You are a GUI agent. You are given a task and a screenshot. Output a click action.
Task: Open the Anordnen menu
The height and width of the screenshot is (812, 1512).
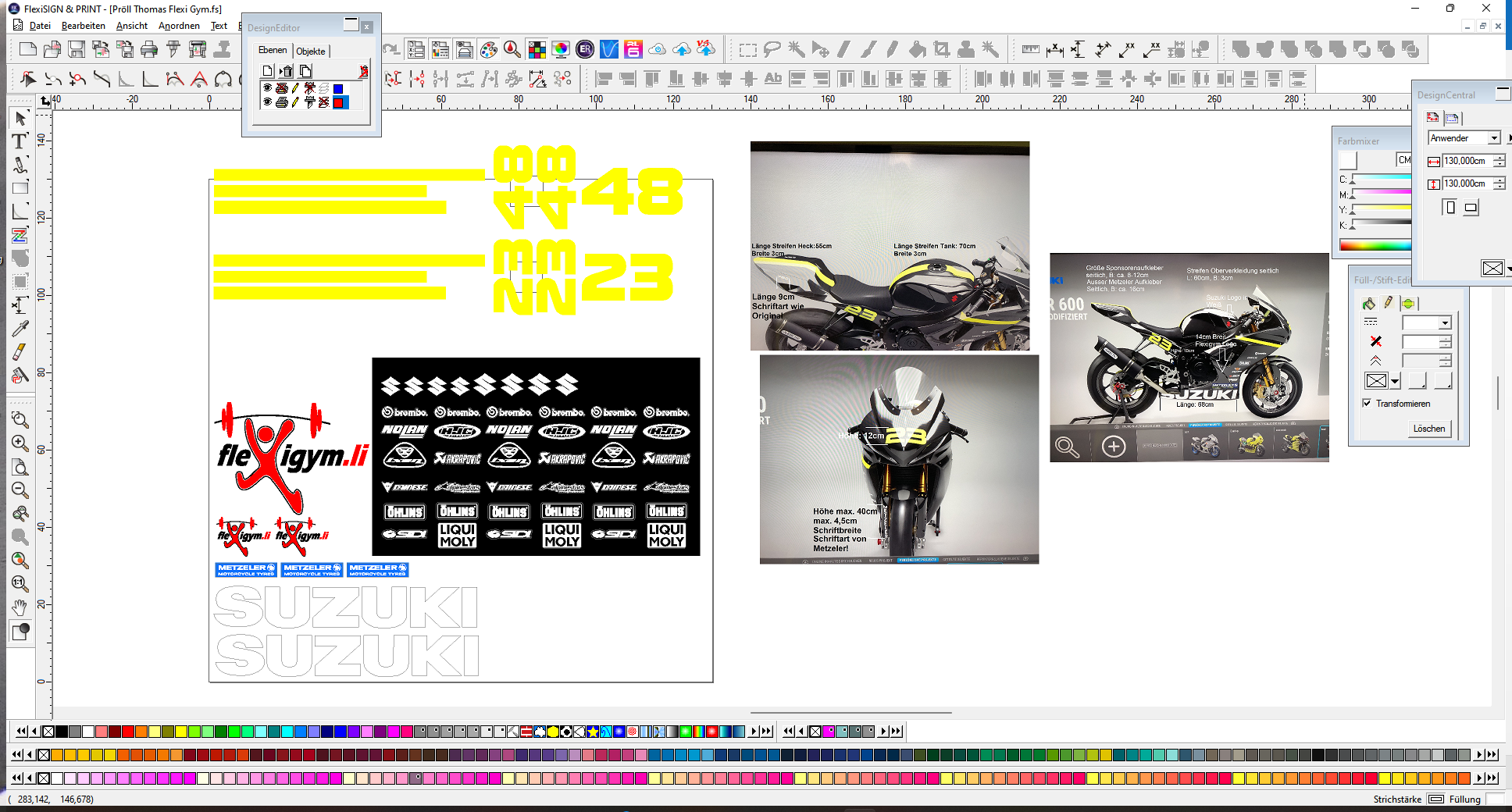pyautogui.click(x=179, y=26)
